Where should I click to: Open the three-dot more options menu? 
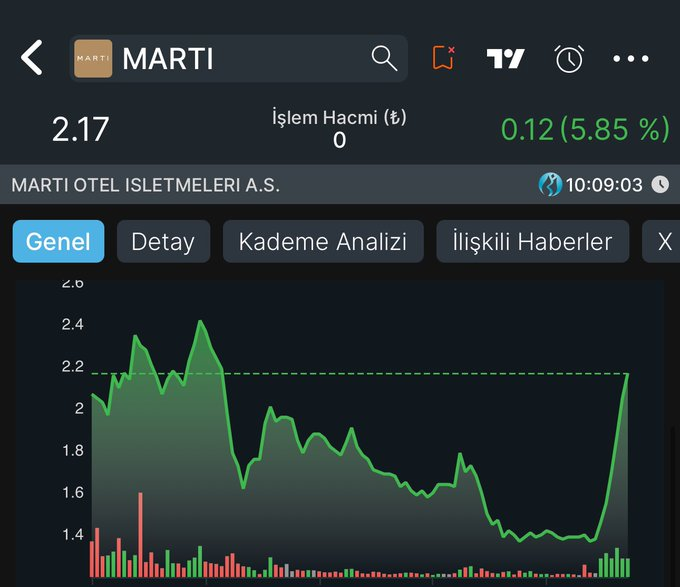(631, 59)
